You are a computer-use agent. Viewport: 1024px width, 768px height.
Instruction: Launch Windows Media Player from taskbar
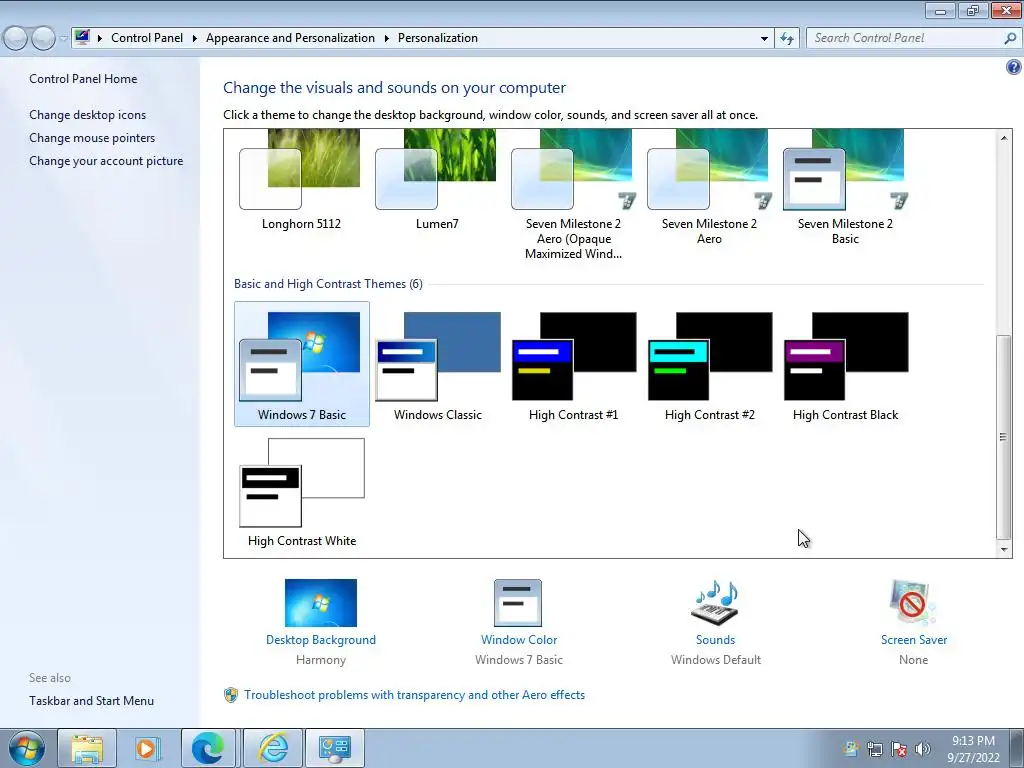click(148, 748)
